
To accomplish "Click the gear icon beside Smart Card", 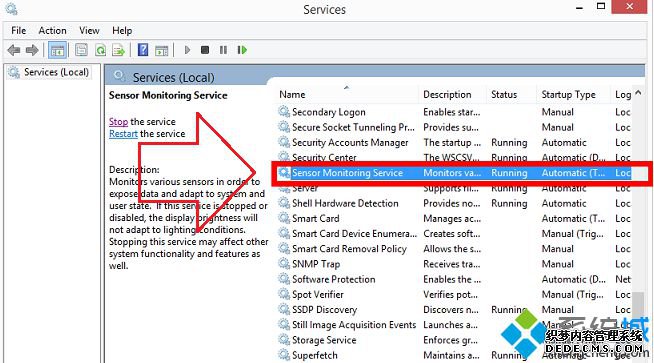I will pos(284,218).
